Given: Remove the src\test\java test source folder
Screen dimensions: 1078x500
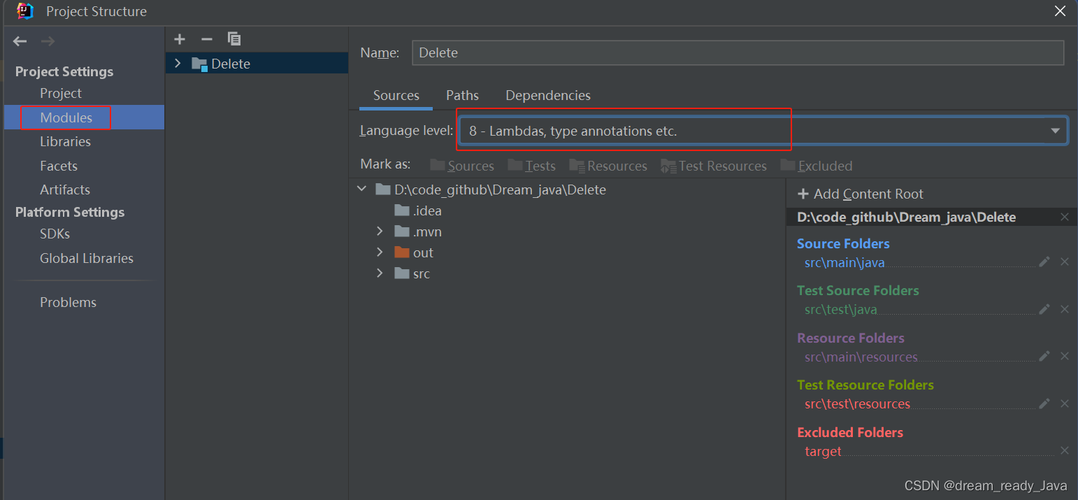Looking at the screenshot, I should [x=1064, y=309].
